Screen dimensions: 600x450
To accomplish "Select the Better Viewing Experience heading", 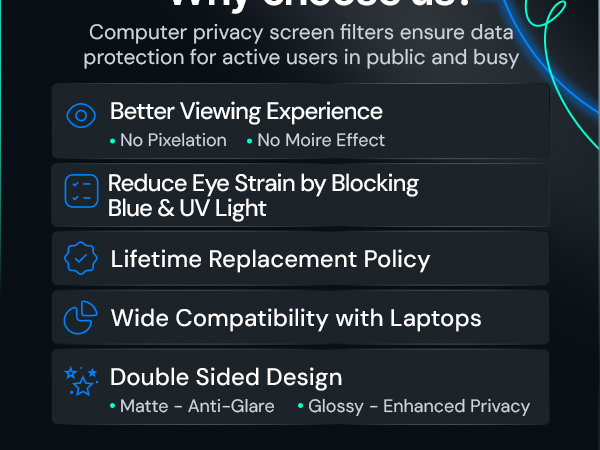I will (x=246, y=111).
